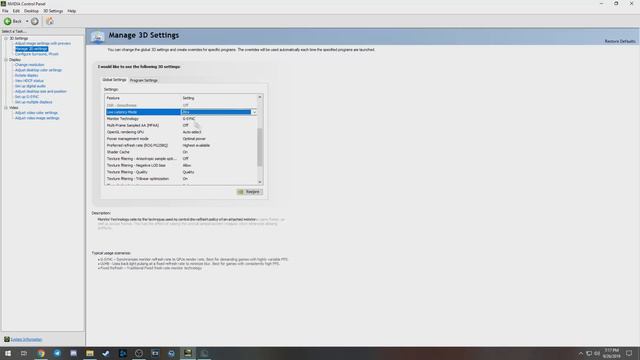Open the Windows Start menu

(x=8, y=353)
